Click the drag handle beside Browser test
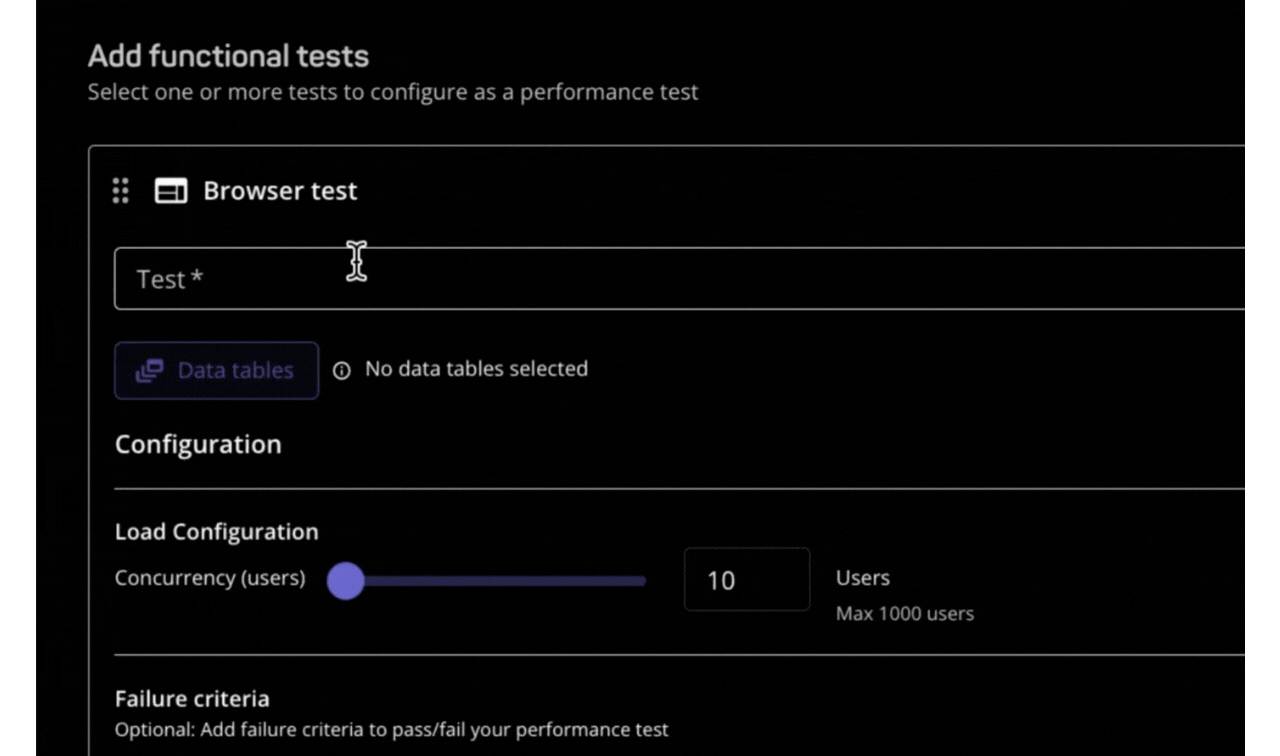 coord(120,190)
